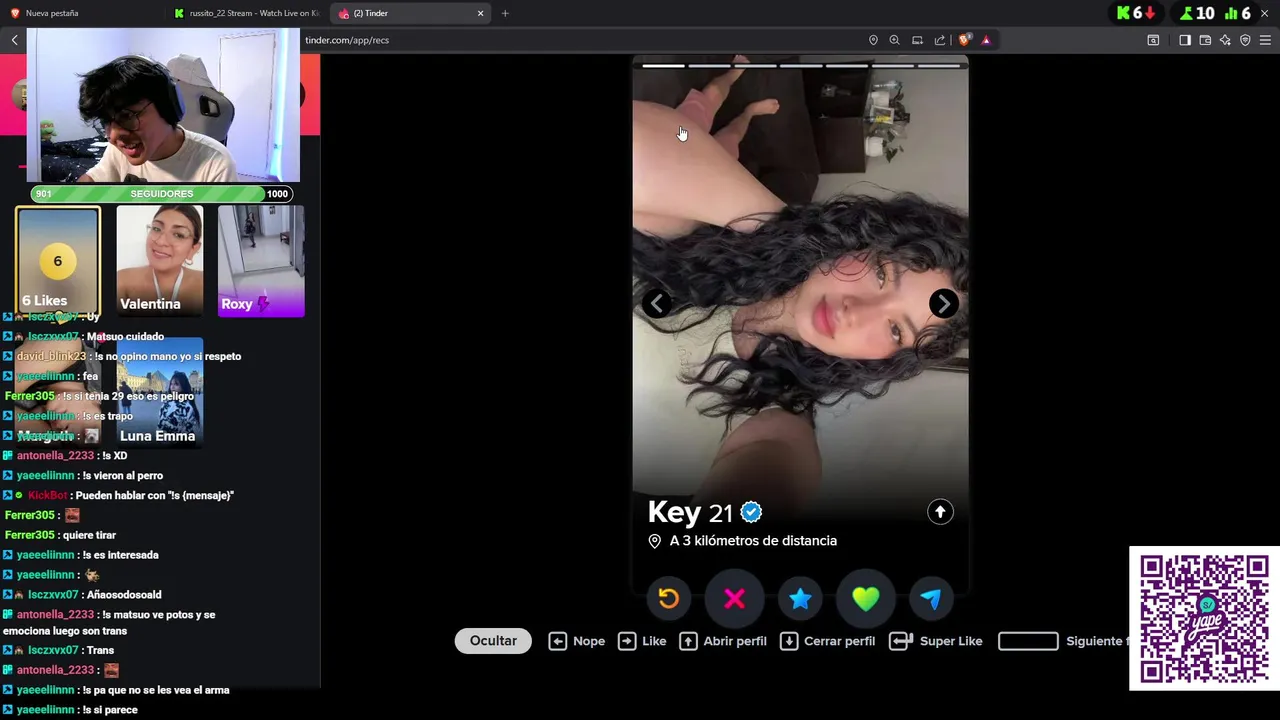Click the yellow Rewind button on Key's card
This screenshot has width=1280, height=720.
668,598
